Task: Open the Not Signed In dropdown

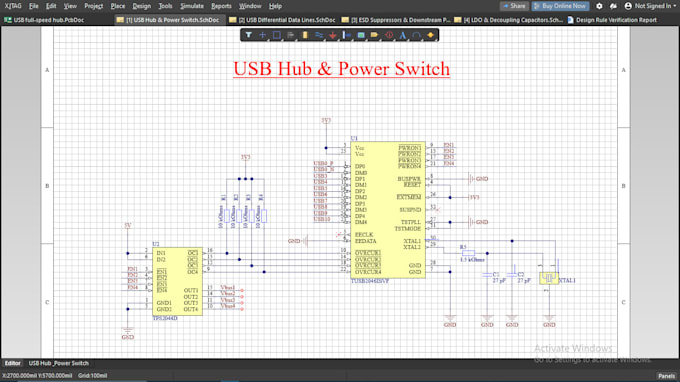Action: tap(655, 6)
